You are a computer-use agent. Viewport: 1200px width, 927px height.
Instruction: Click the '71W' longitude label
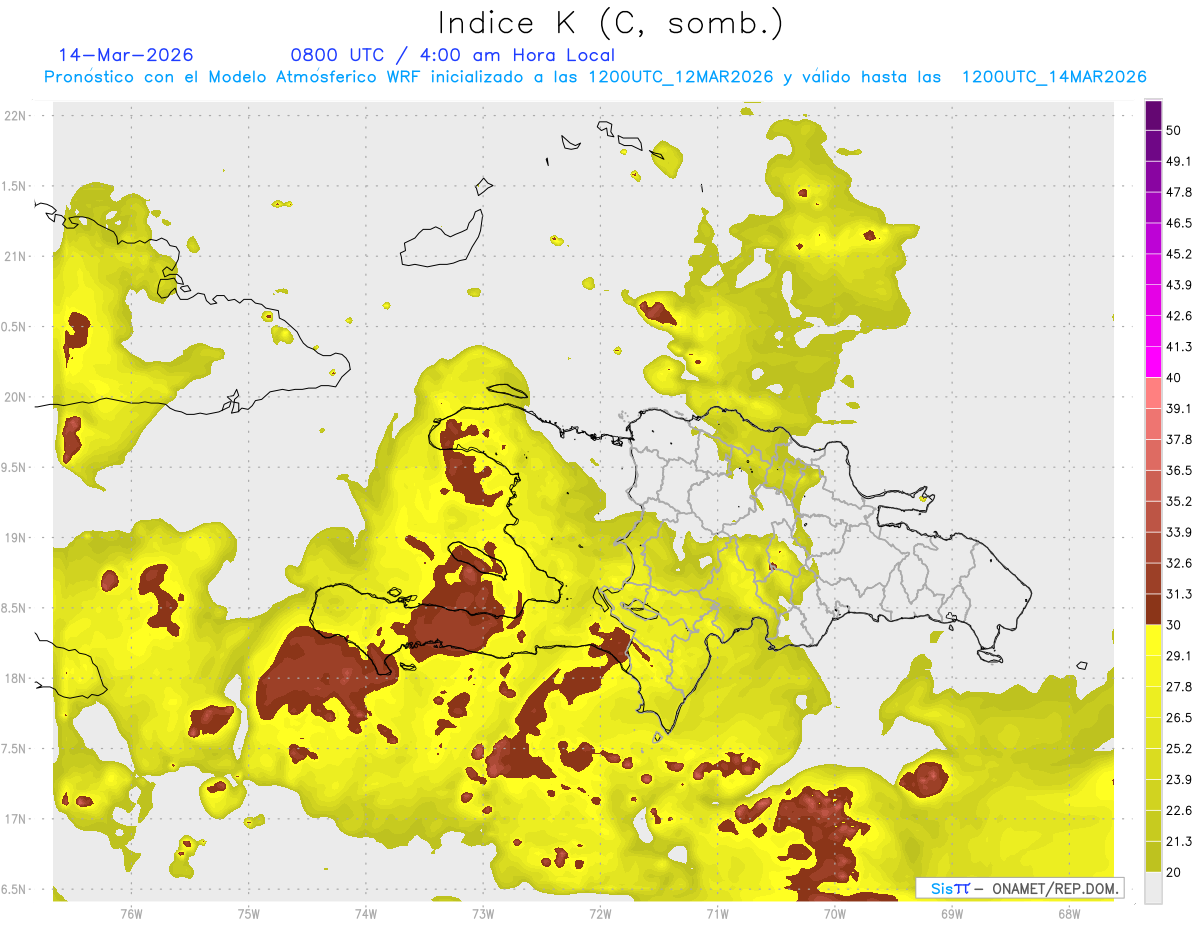(717, 913)
